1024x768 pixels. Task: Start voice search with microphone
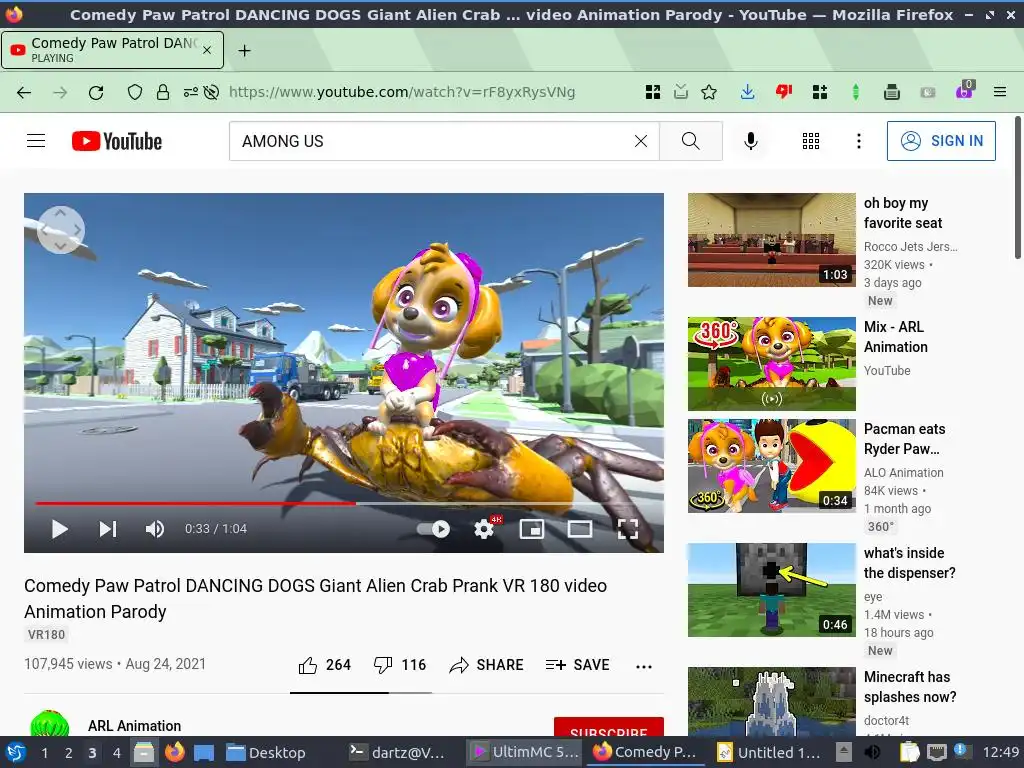point(751,141)
